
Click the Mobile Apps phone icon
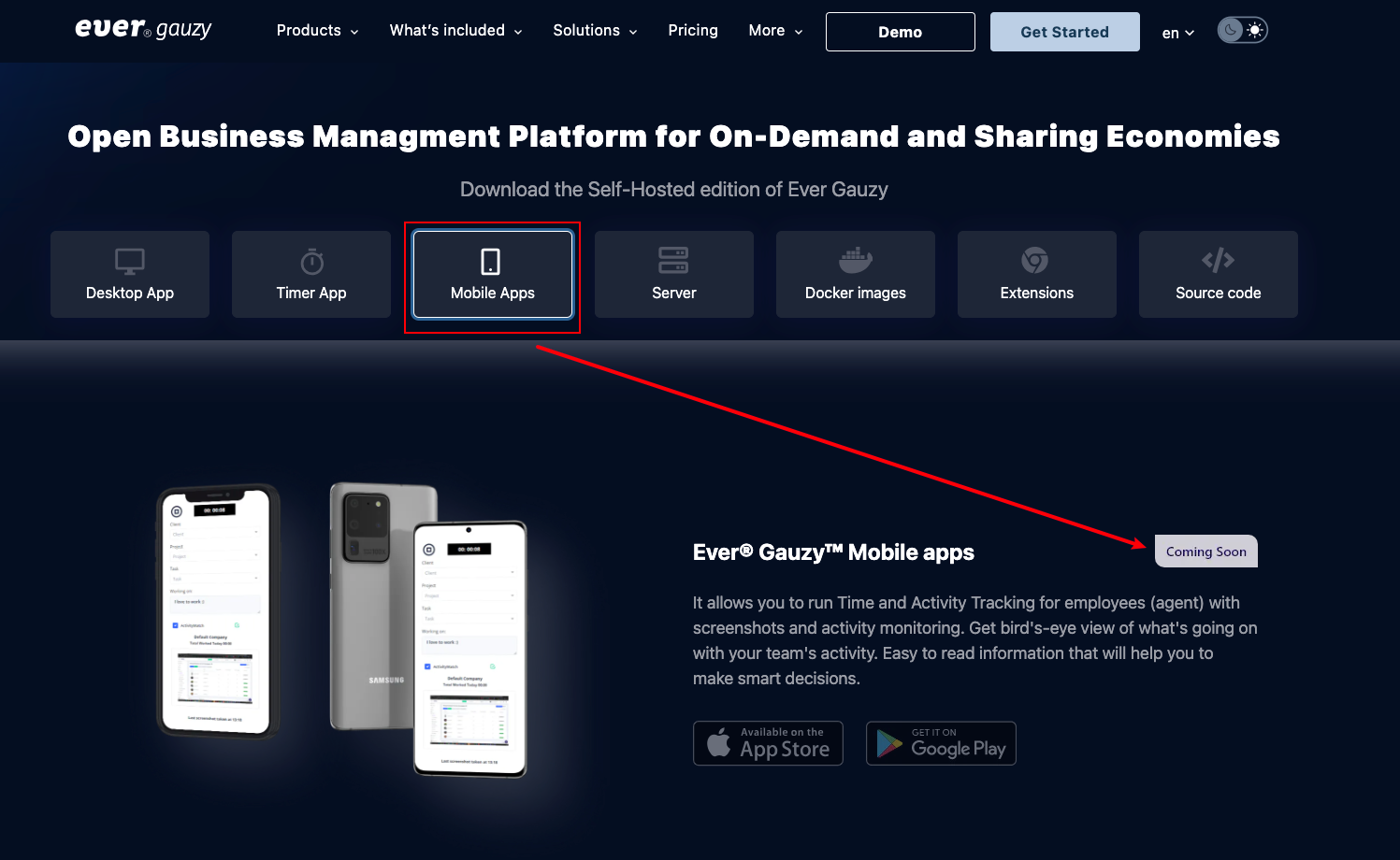(492, 261)
